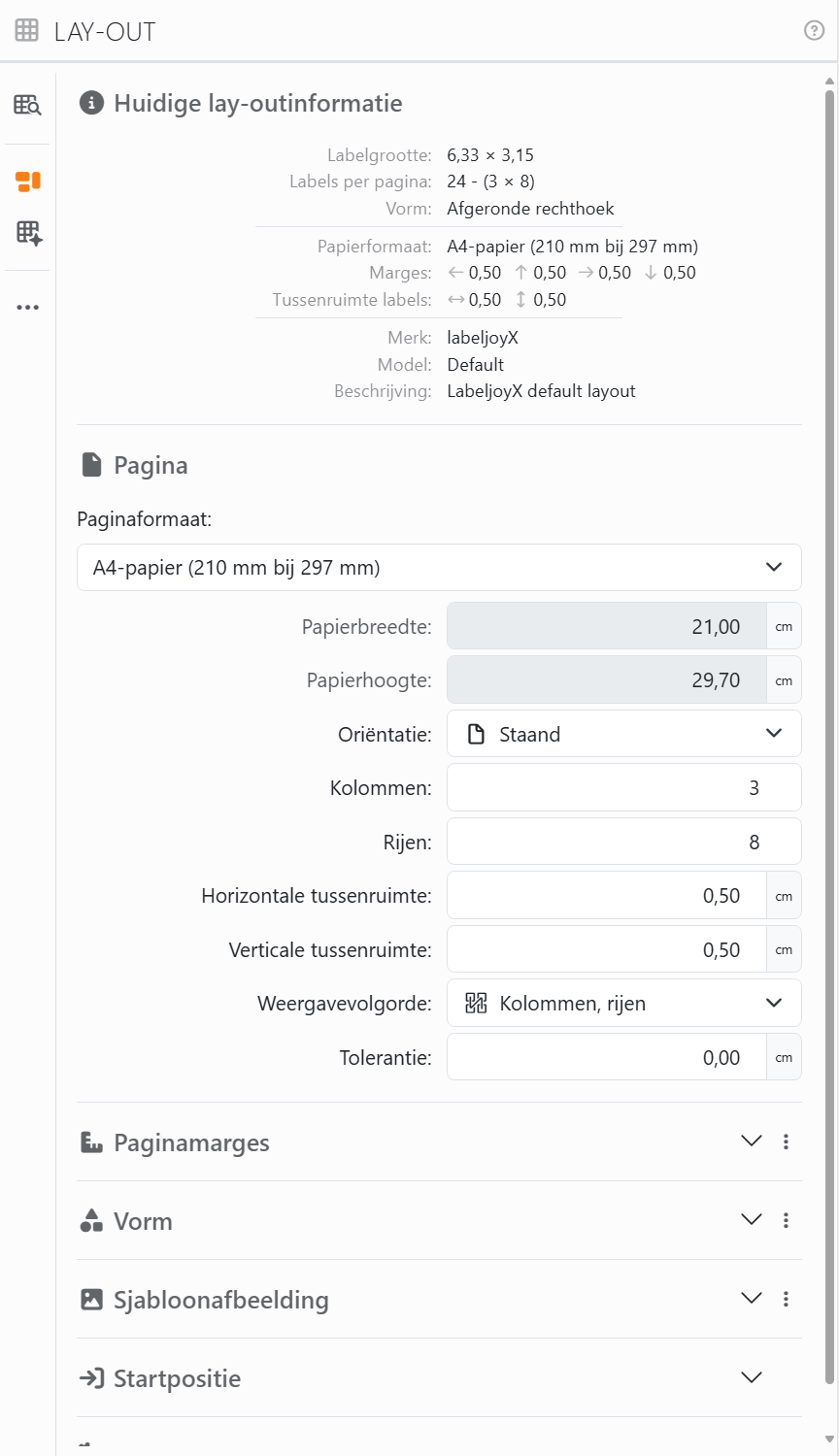This screenshot has height=1456, width=839.
Task: Click the Rijen input field
Action: click(624, 842)
